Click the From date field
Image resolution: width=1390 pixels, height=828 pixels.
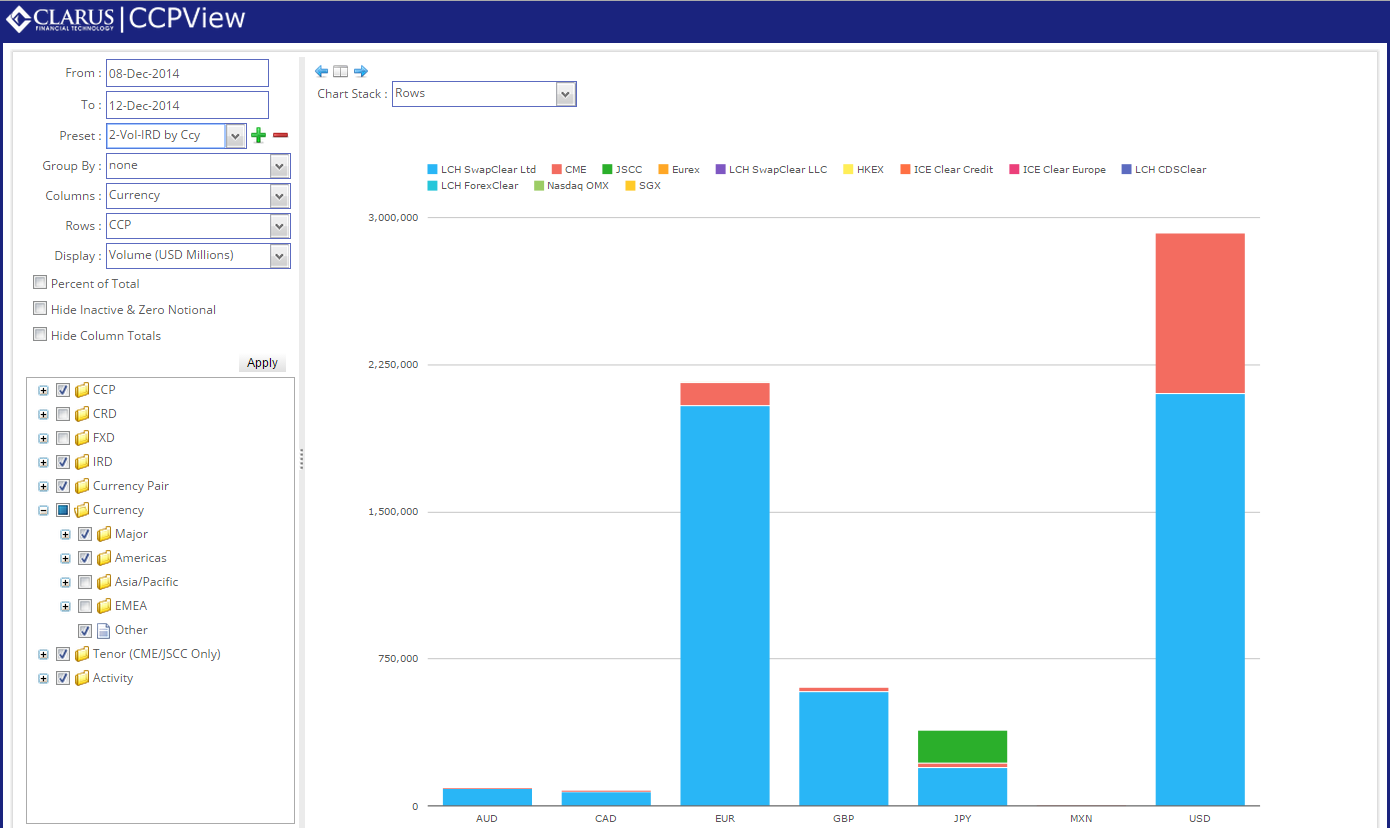click(x=187, y=73)
